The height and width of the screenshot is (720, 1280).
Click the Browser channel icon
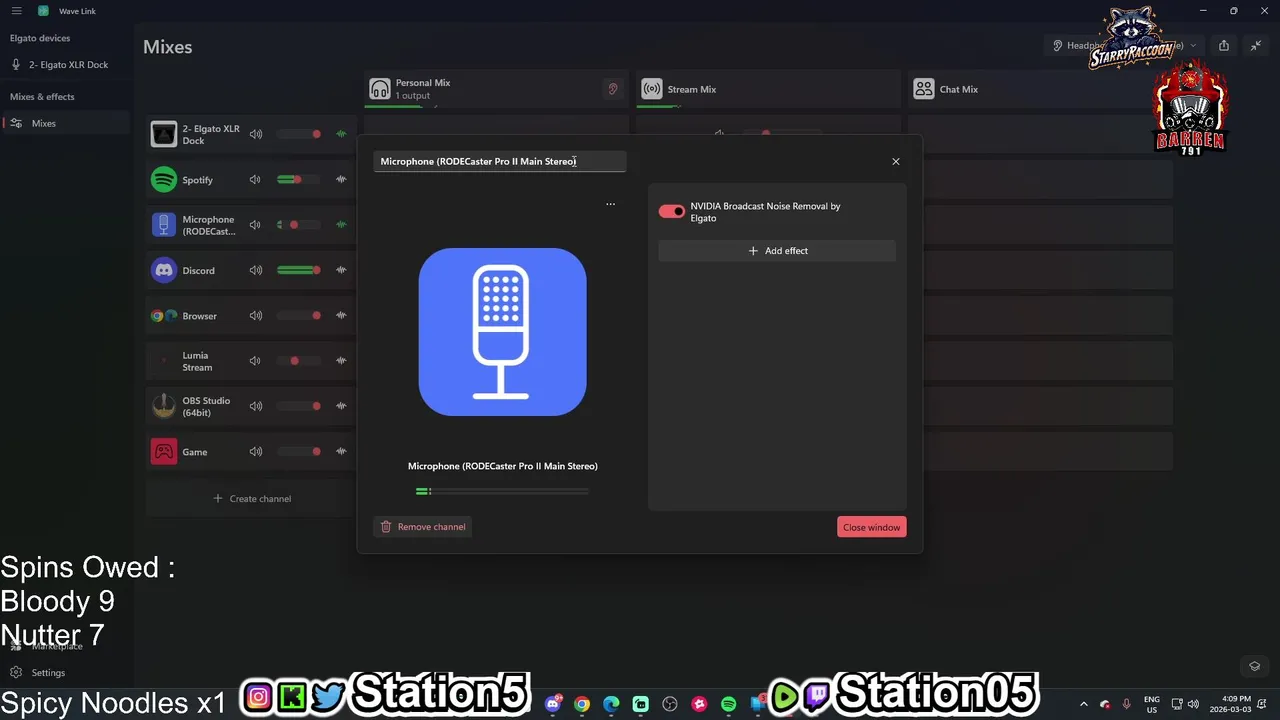[164, 316]
